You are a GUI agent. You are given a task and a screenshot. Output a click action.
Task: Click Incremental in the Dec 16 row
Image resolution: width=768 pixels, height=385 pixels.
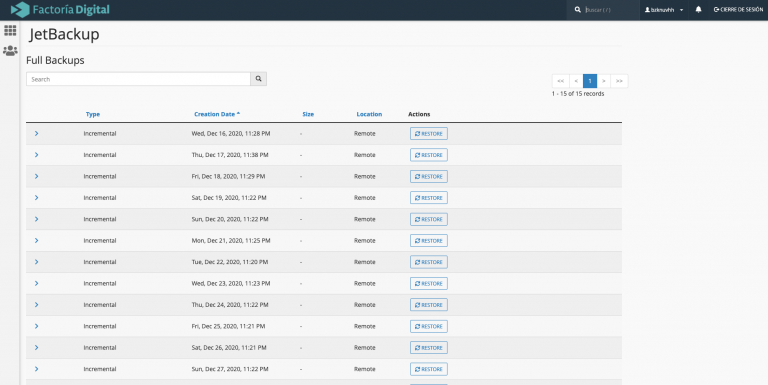pyautogui.click(x=100, y=133)
